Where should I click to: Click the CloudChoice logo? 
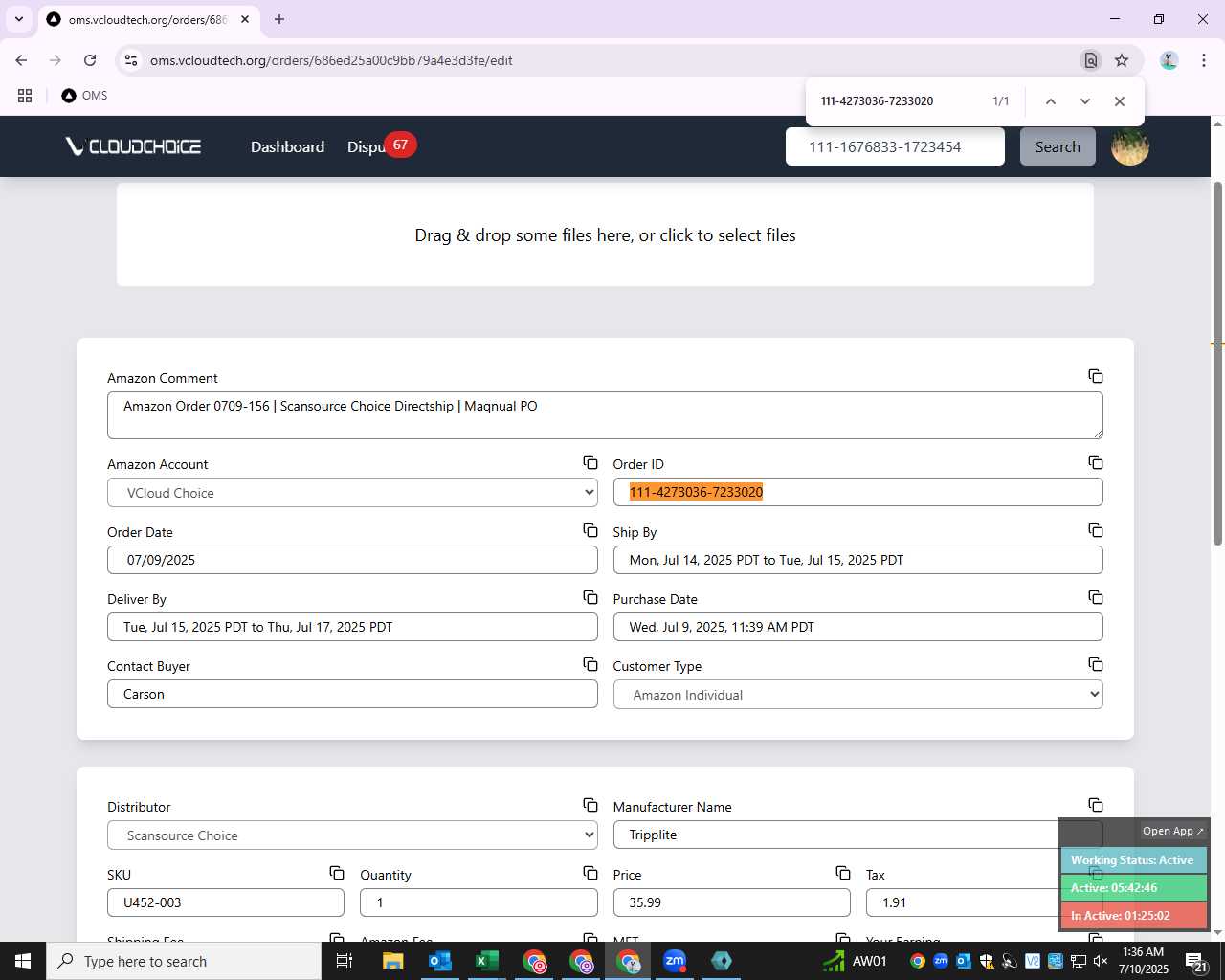[133, 146]
